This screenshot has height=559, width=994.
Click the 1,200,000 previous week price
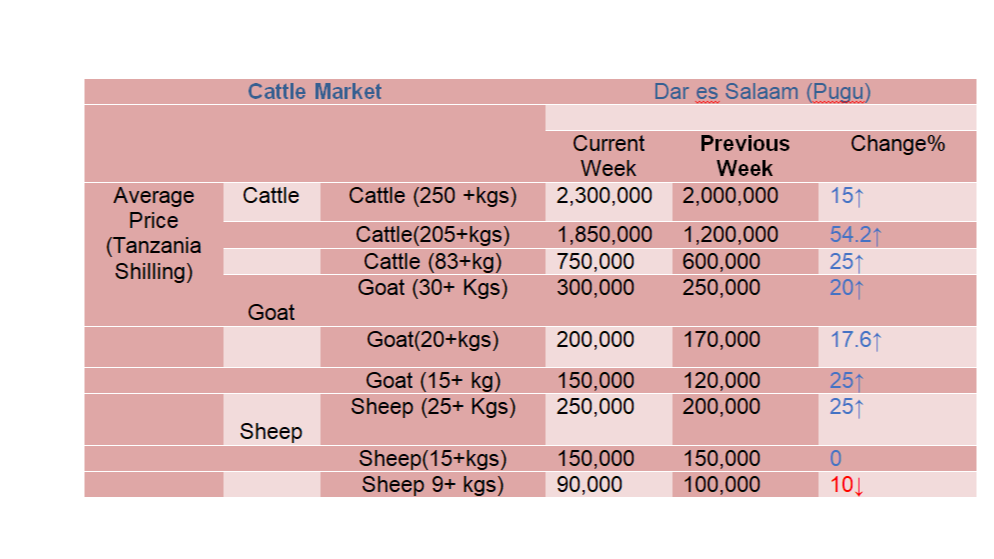click(x=730, y=235)
